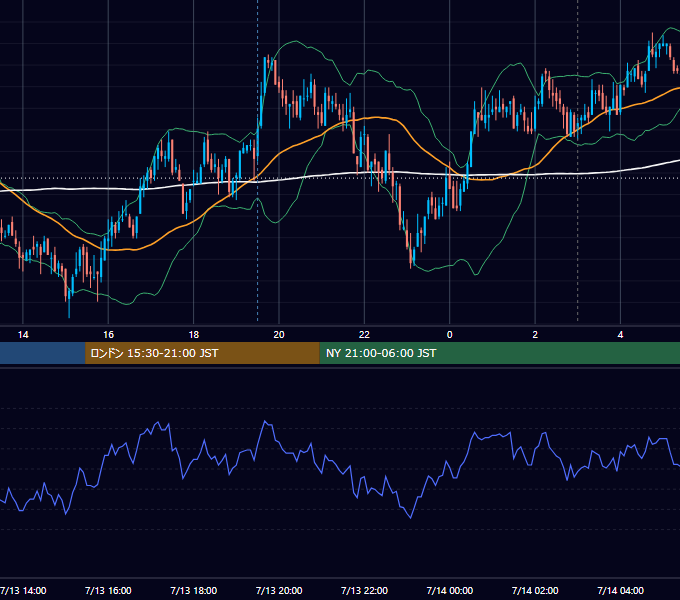Viewport: 680px width, 600px height.
Task: Click the 7/13 22:00 date label
Action: point(364,590)
